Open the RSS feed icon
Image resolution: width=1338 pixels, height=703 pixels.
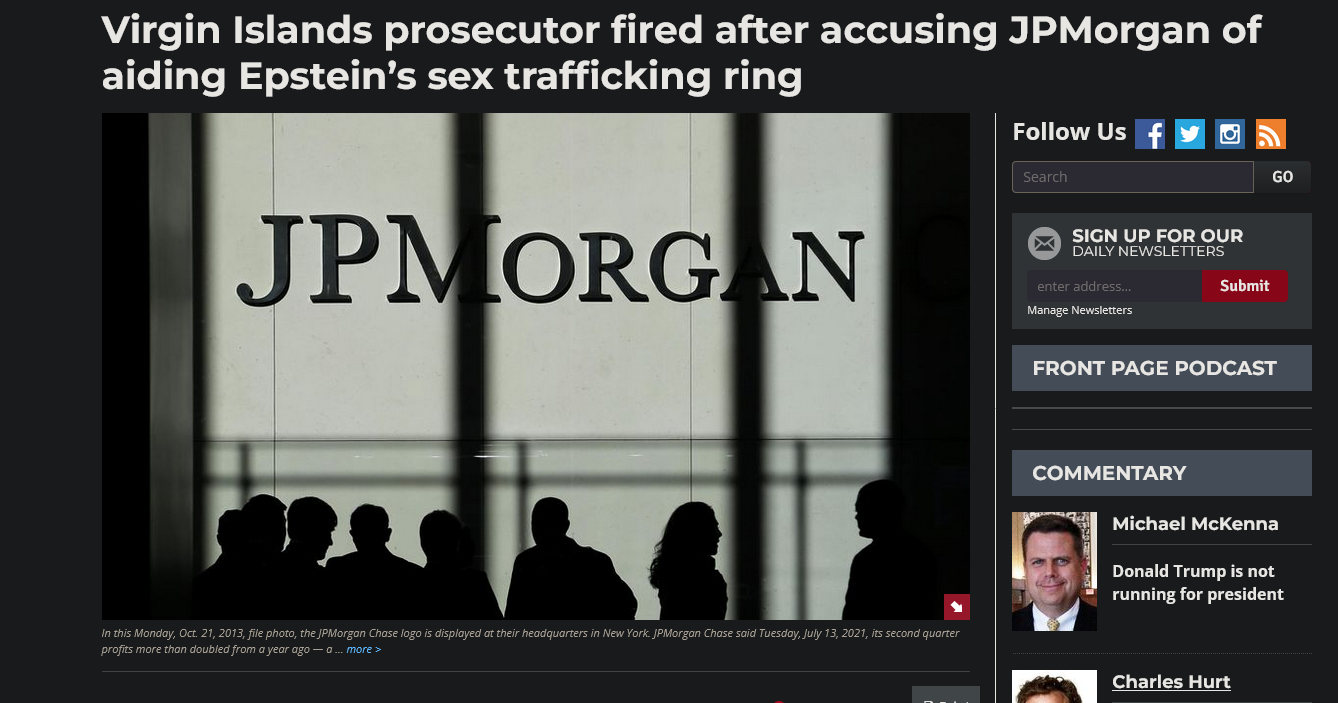coord(1271,134)
